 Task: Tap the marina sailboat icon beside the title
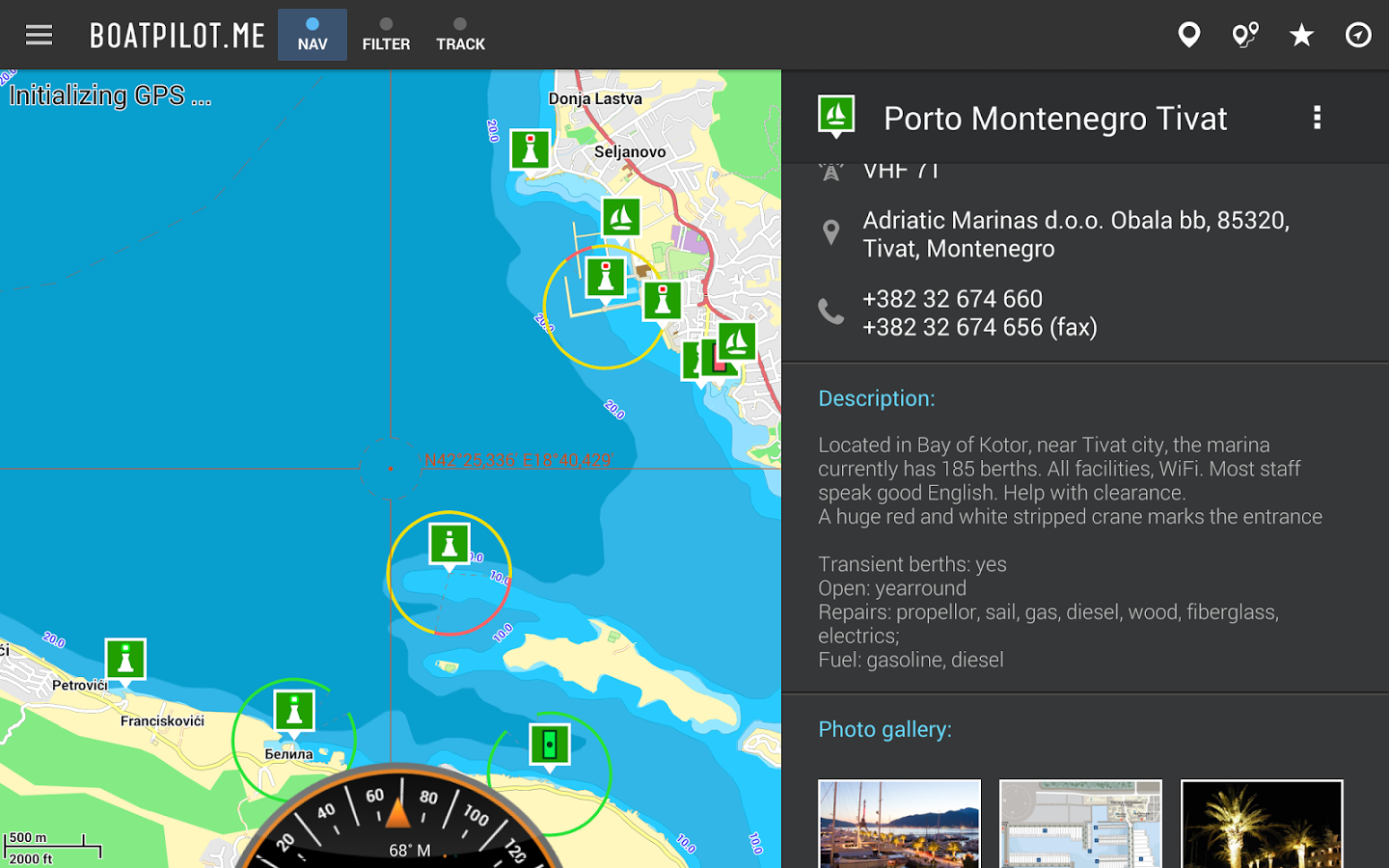(836, 117)
